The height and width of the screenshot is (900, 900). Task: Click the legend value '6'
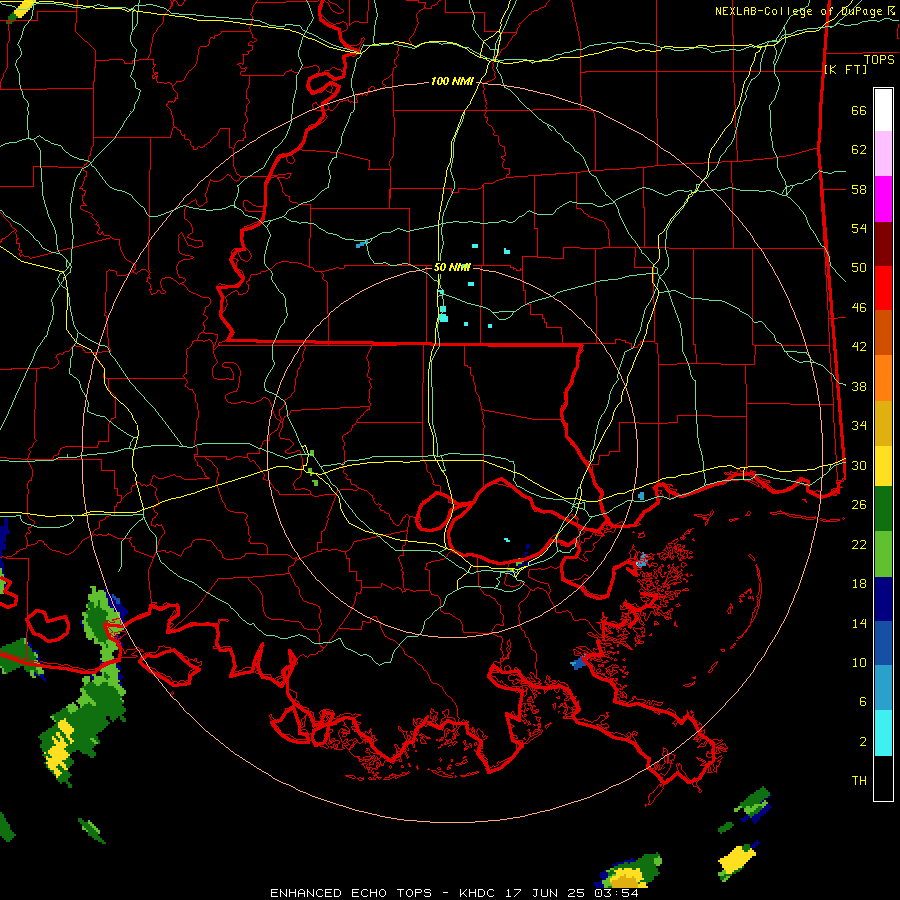coord(863,701)
